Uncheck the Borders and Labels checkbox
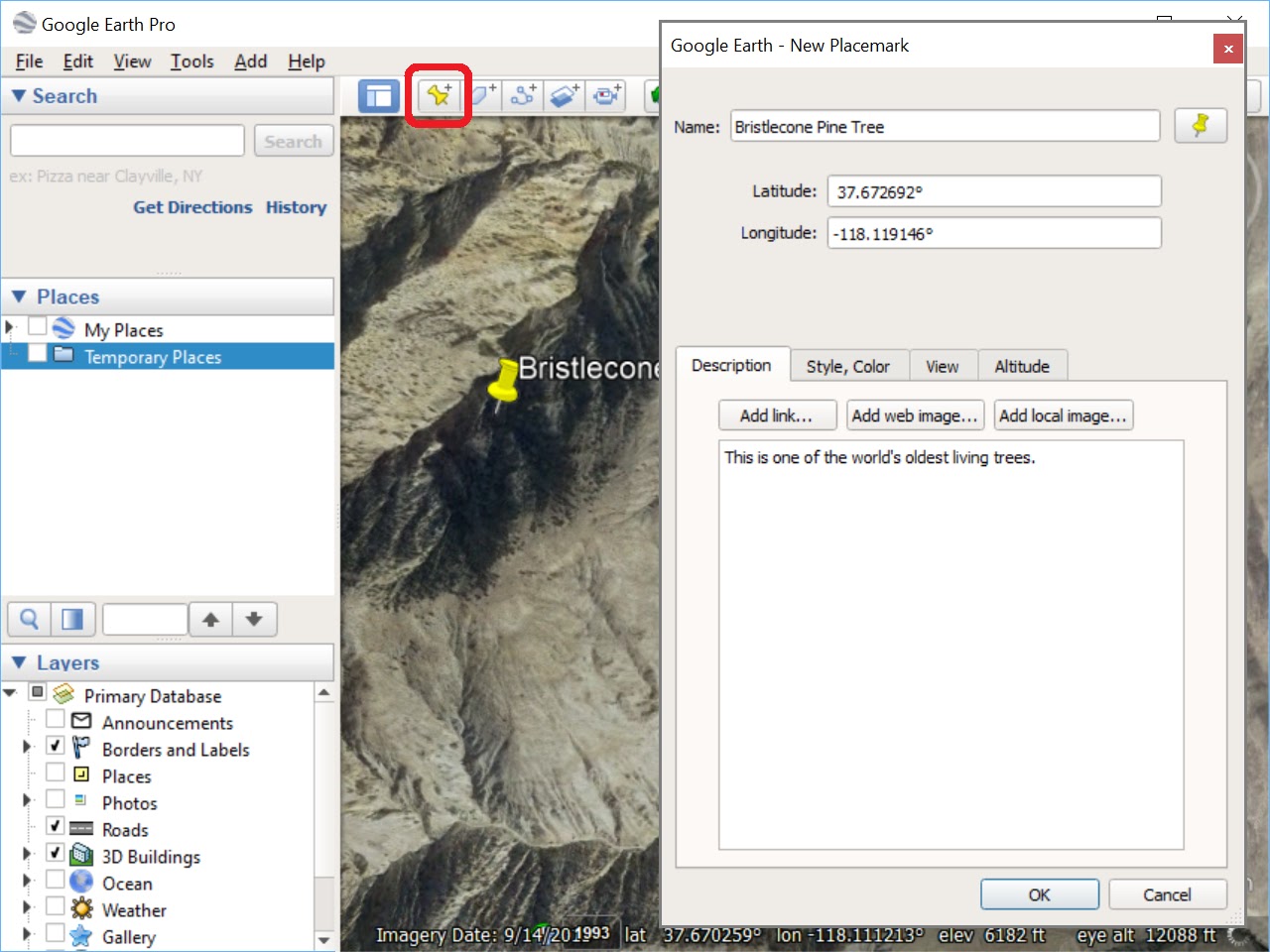 pyautogui.click(x=56, y=746)
